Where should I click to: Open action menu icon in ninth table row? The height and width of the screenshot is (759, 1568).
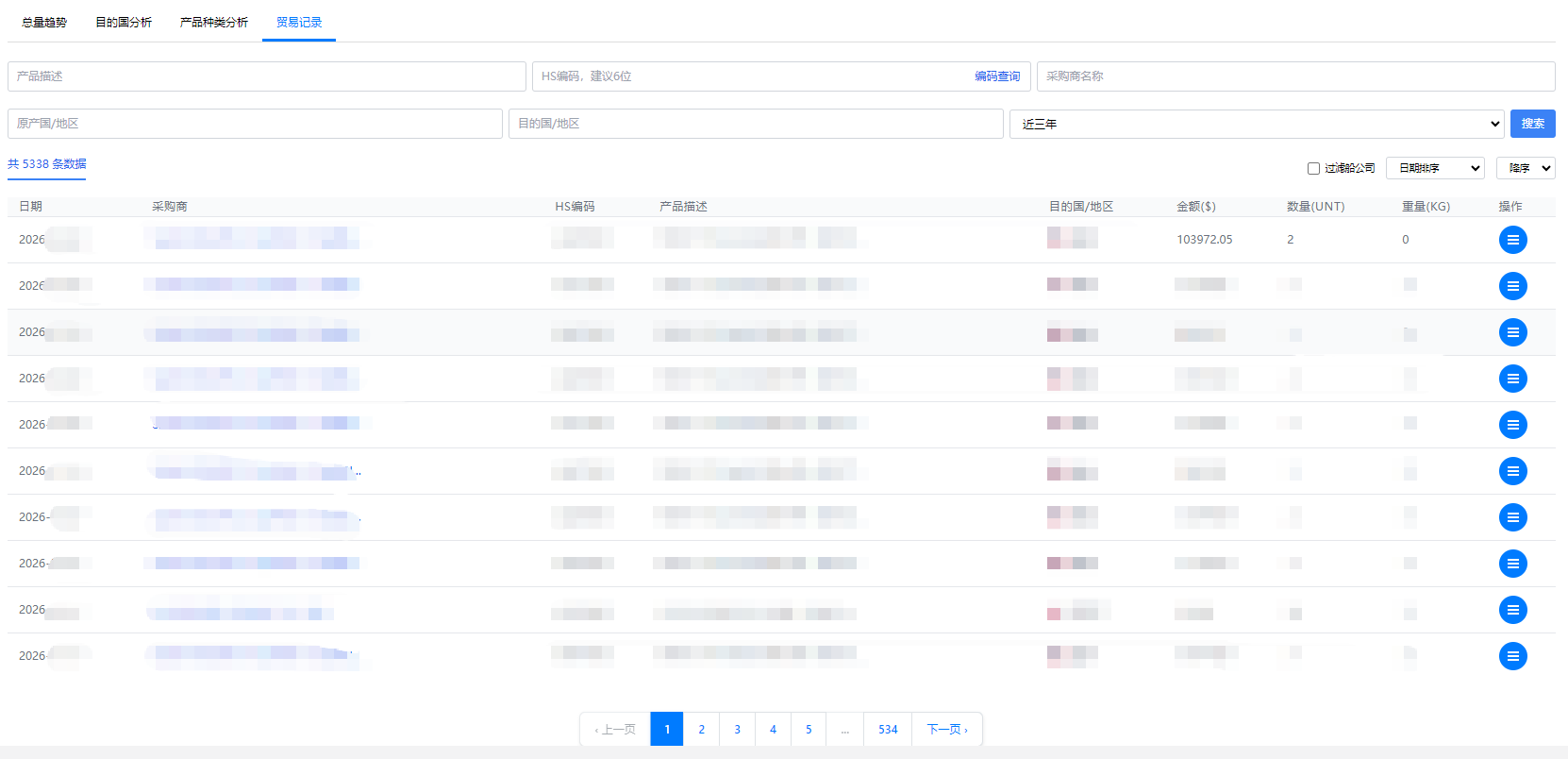[x=1512, y=610]
